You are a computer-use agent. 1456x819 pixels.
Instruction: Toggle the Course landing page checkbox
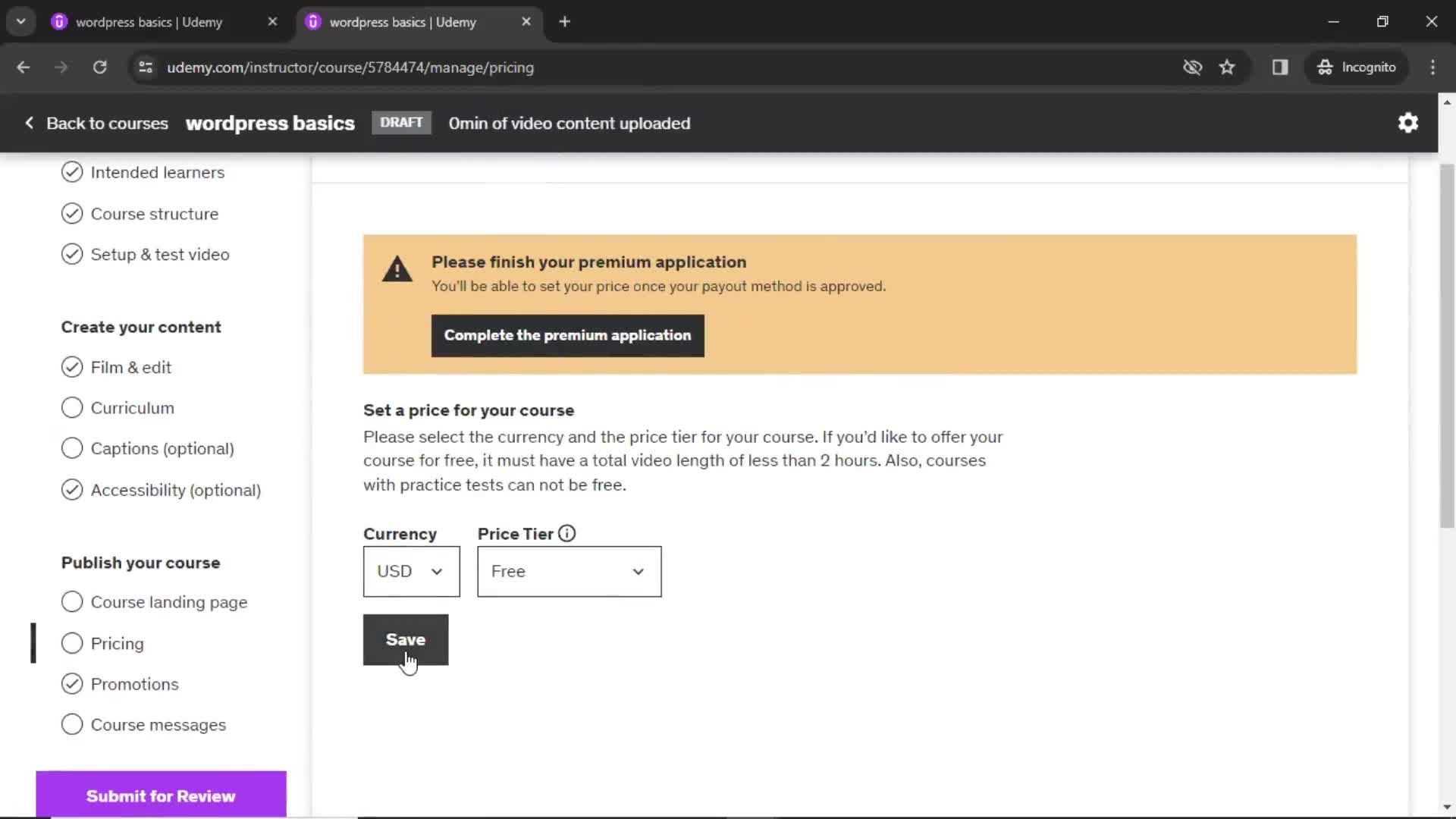71,602
